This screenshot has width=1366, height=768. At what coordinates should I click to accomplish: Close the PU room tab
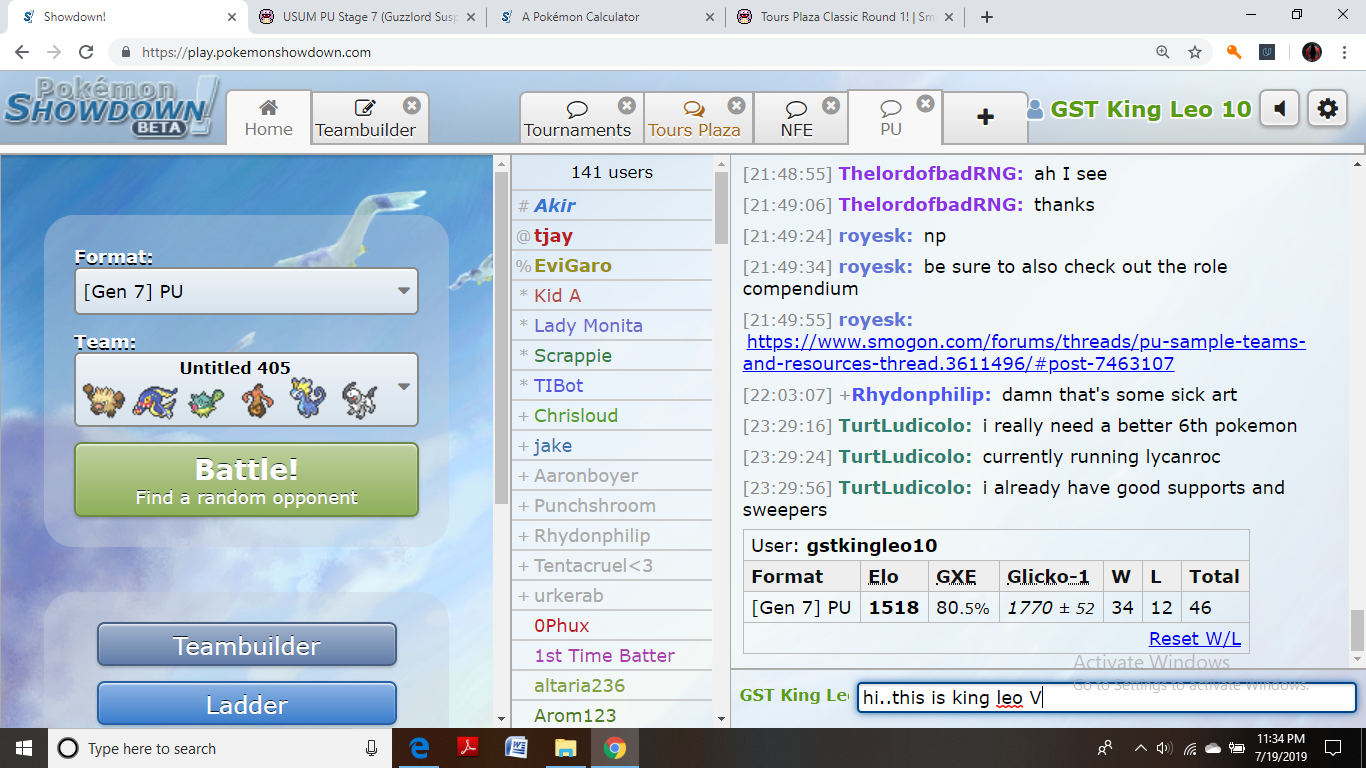click(925, 103)
